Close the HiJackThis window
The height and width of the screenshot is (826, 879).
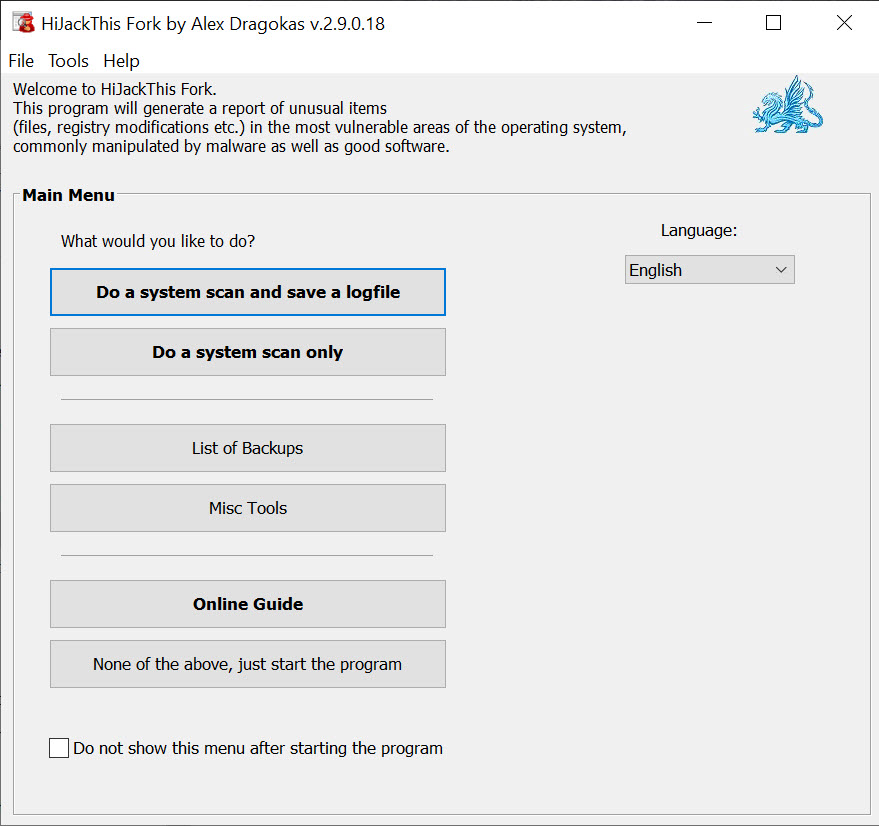(844, 23)
